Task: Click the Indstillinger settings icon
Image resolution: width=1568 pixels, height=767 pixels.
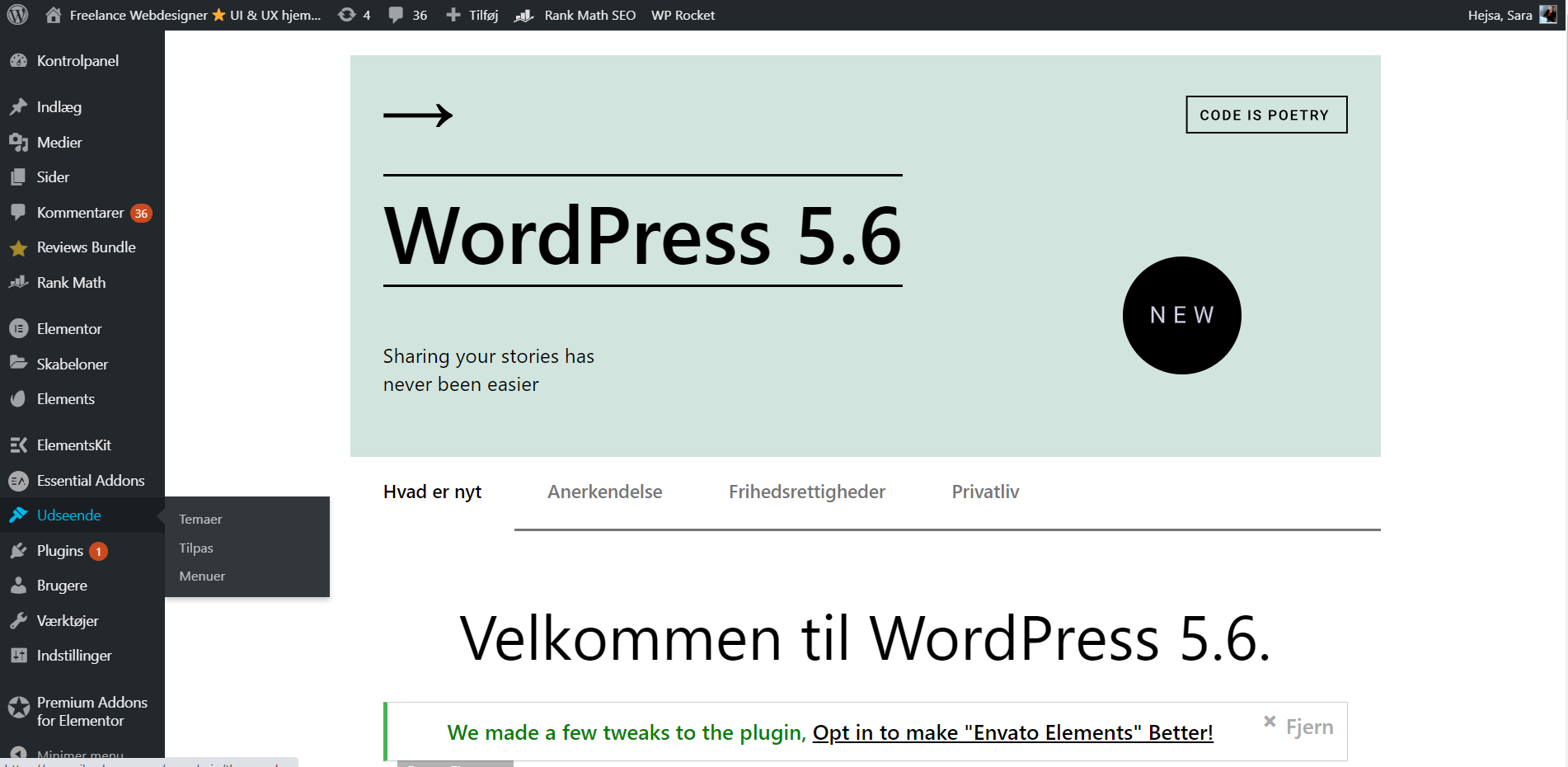Action: [x=18, y=656]
